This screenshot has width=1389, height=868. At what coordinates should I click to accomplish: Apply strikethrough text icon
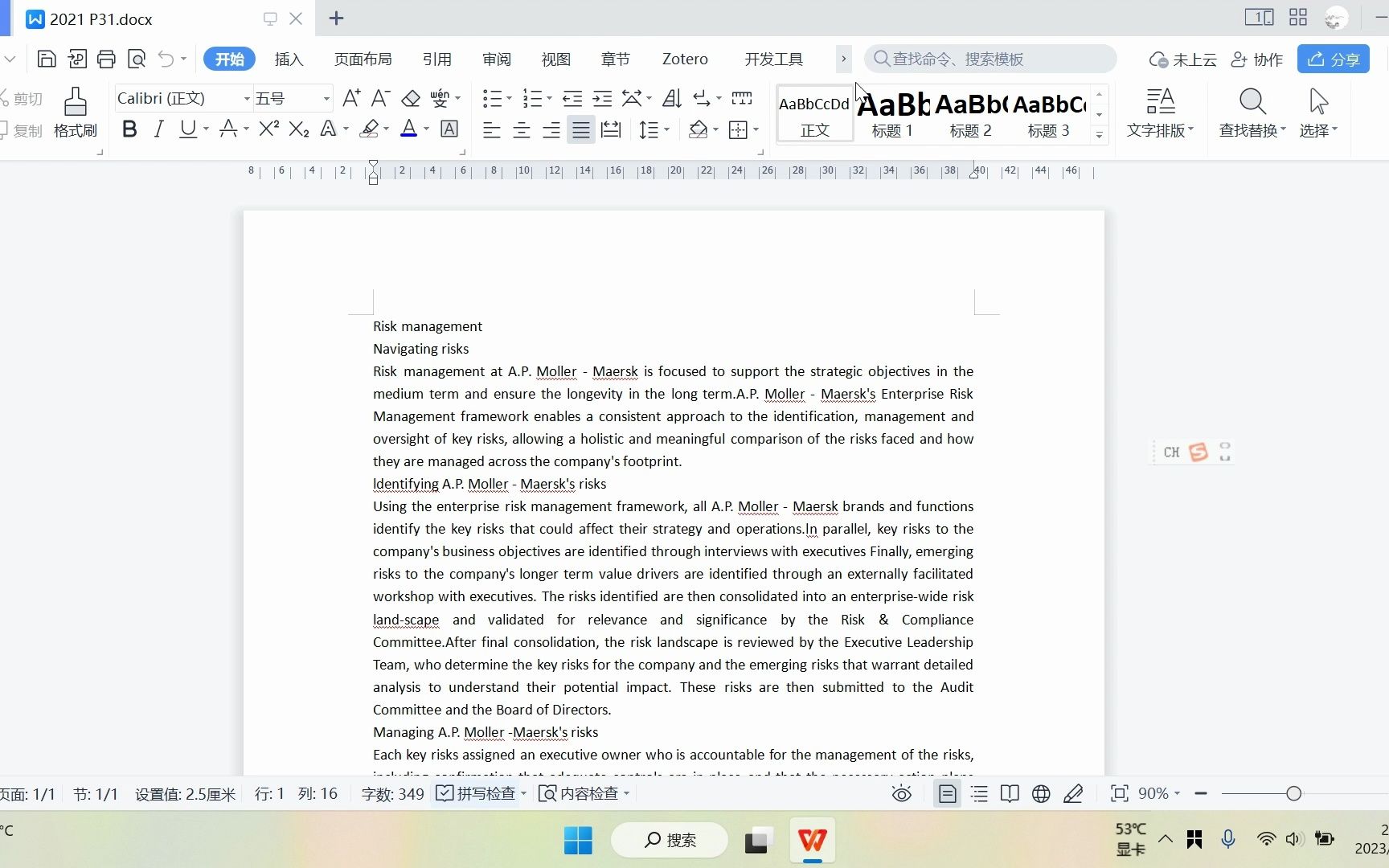tap(228, 129)
